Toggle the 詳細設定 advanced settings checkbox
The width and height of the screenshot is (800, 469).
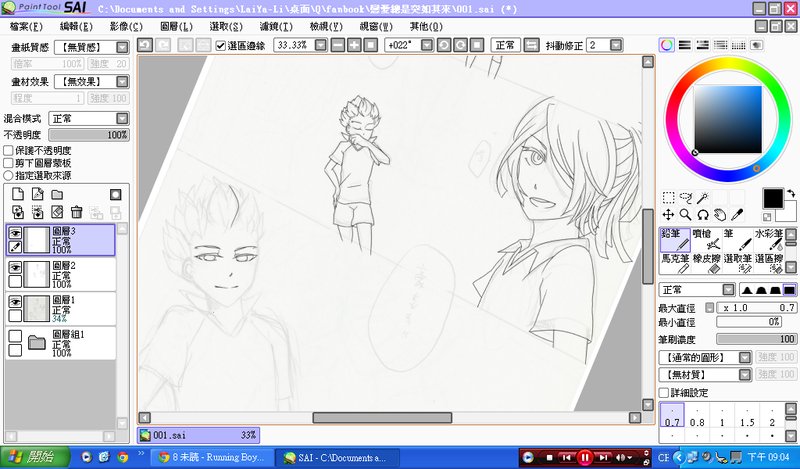[x=664, y=392]
